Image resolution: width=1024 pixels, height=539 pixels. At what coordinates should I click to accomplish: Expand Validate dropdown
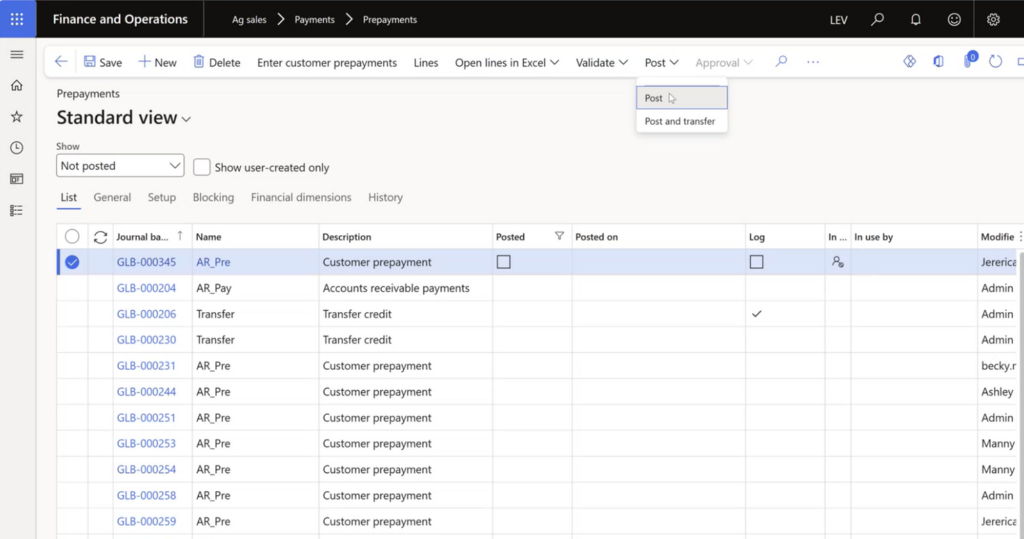(601, 63)
